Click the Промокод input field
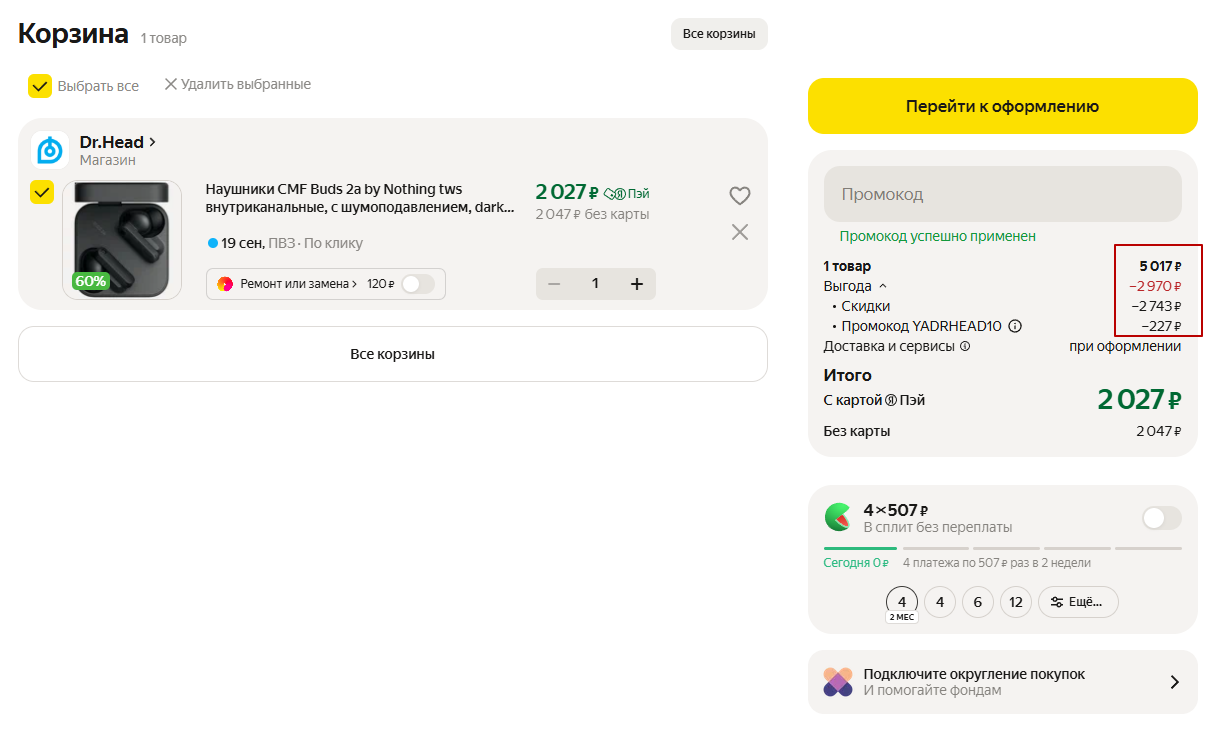The height and width of the screenshot is (733, 1229). (x=1002, y=194)
